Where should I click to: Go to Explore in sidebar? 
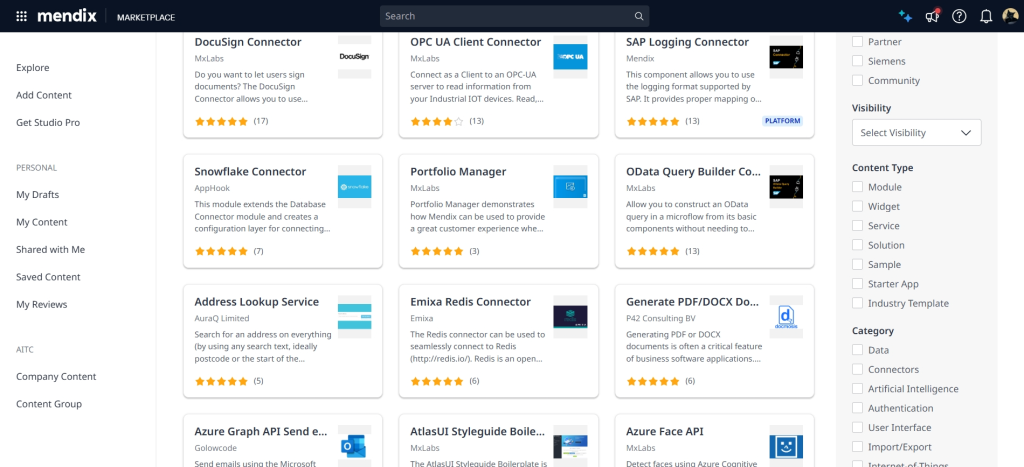point(33,68)
